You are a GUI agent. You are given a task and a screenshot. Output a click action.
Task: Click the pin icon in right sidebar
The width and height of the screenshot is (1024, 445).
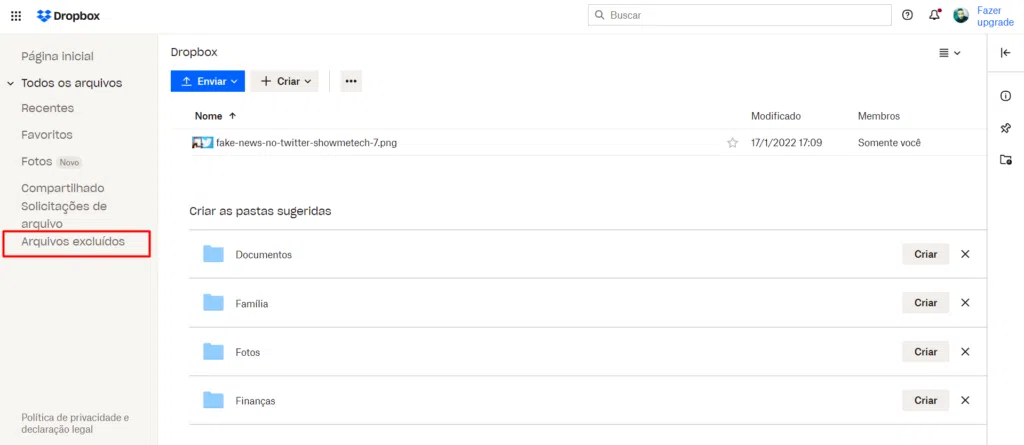(1006, 128)
